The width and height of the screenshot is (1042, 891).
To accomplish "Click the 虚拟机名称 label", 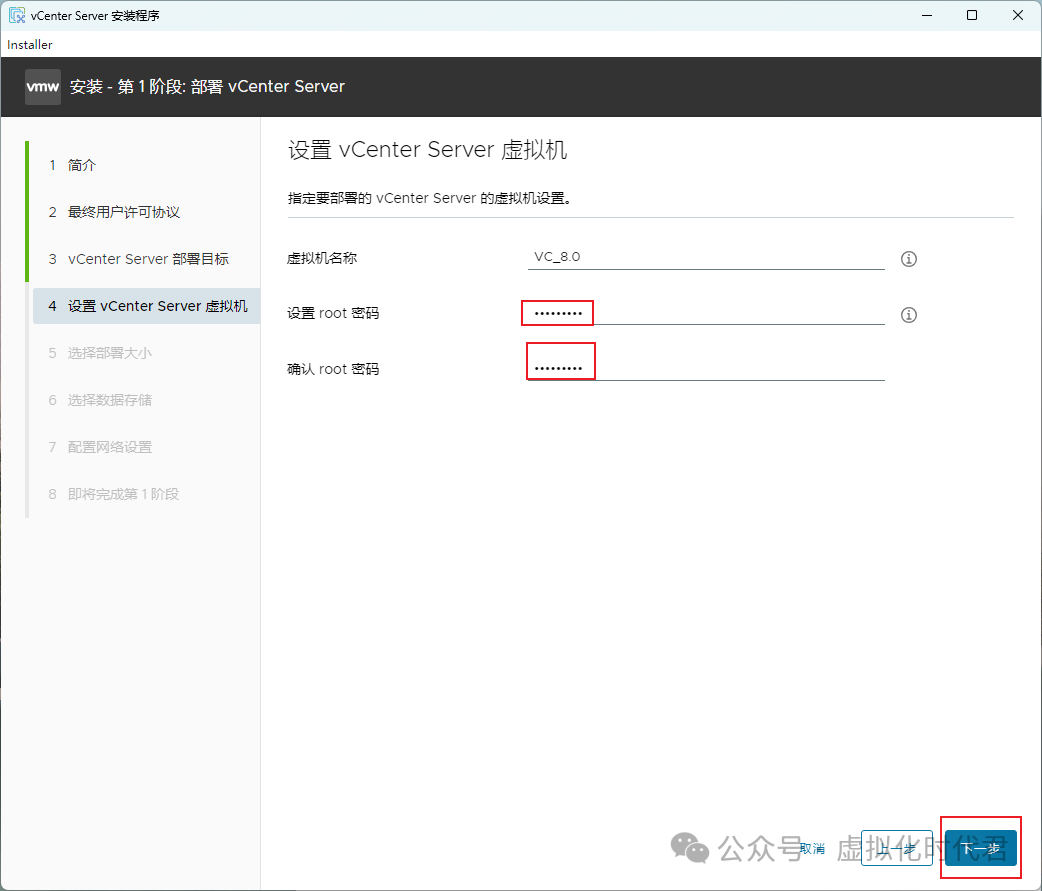I will coord(322,258).
